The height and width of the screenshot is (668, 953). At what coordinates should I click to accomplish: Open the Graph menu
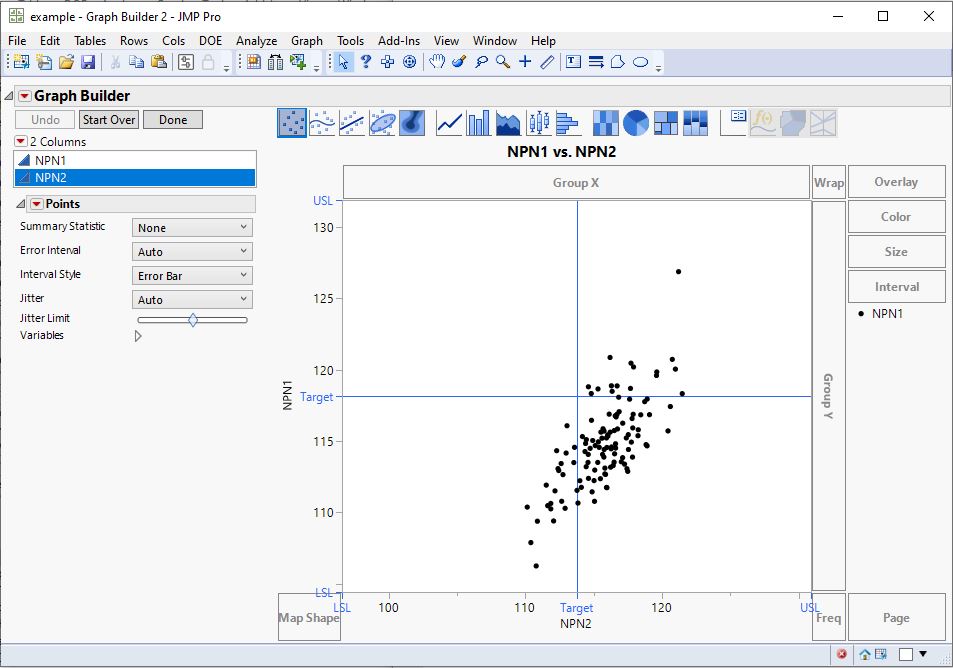(x=306, y=41)
